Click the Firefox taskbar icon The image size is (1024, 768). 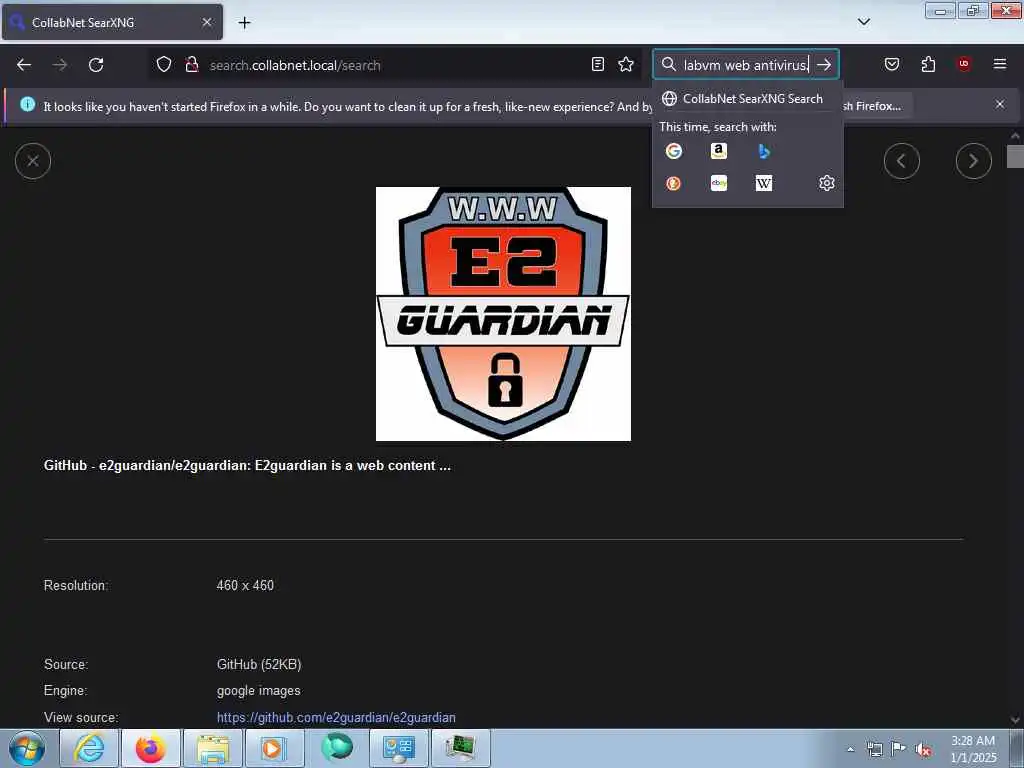(x=151, y=748)
